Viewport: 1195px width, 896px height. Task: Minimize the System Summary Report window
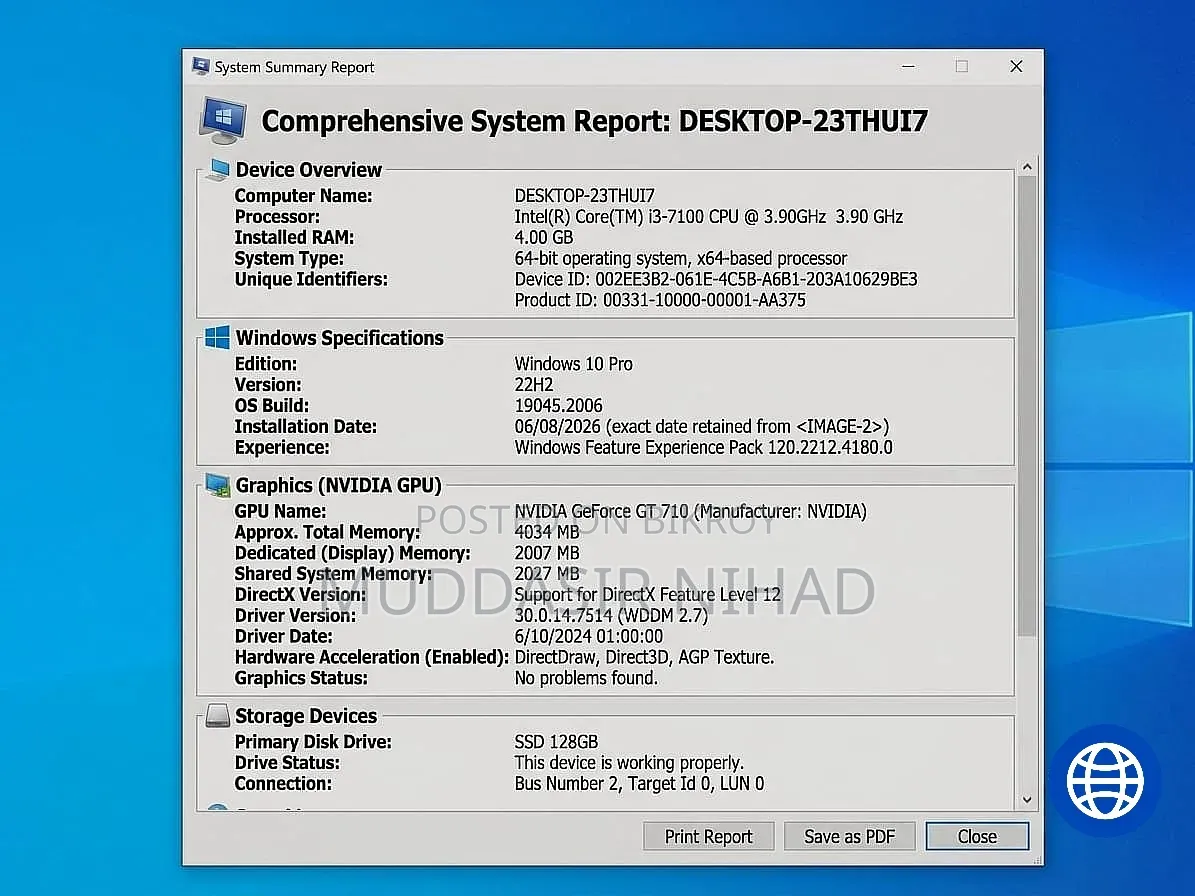[x=908, y=67]
